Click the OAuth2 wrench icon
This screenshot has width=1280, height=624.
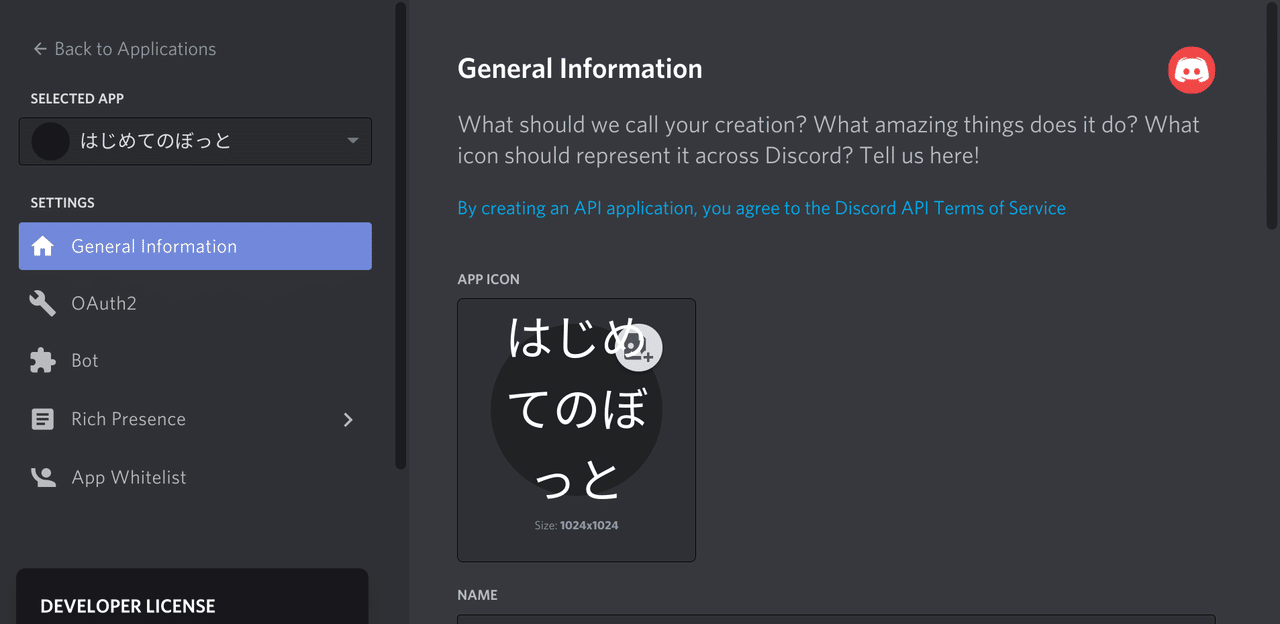coord(43,303)
